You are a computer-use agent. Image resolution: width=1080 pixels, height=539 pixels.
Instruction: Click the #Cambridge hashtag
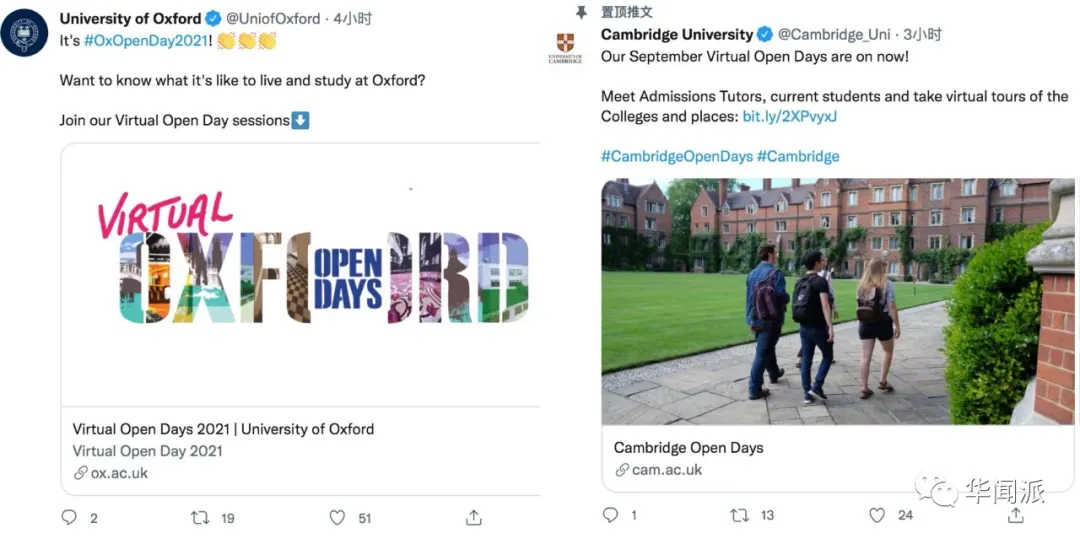pyautogui.click(x=798, y=156)
